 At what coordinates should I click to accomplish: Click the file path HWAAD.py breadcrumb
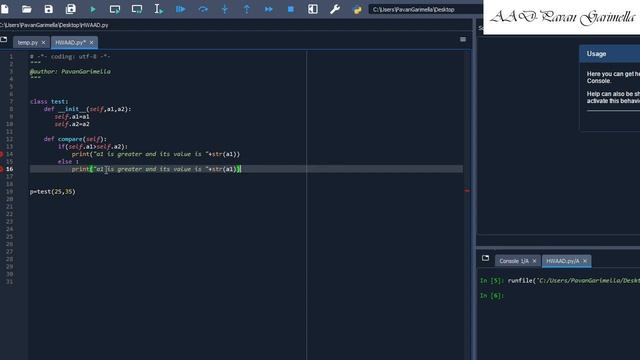[54, 25]
